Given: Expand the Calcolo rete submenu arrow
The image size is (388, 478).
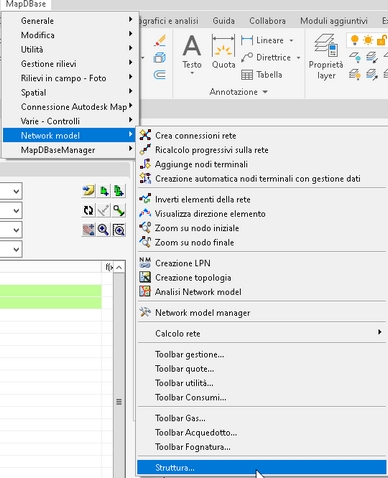Looking at the screenshot, I should [379, 332].
